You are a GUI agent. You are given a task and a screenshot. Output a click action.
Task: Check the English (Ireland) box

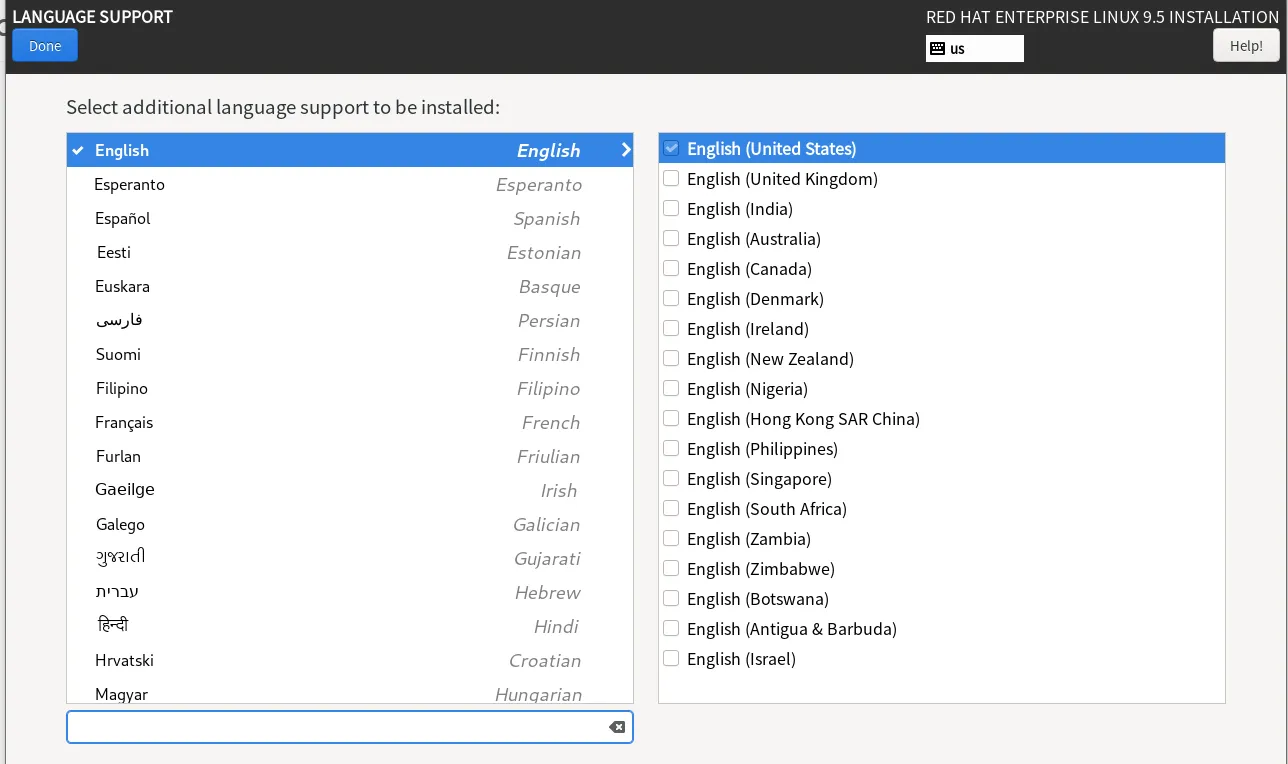pos(671,328)
